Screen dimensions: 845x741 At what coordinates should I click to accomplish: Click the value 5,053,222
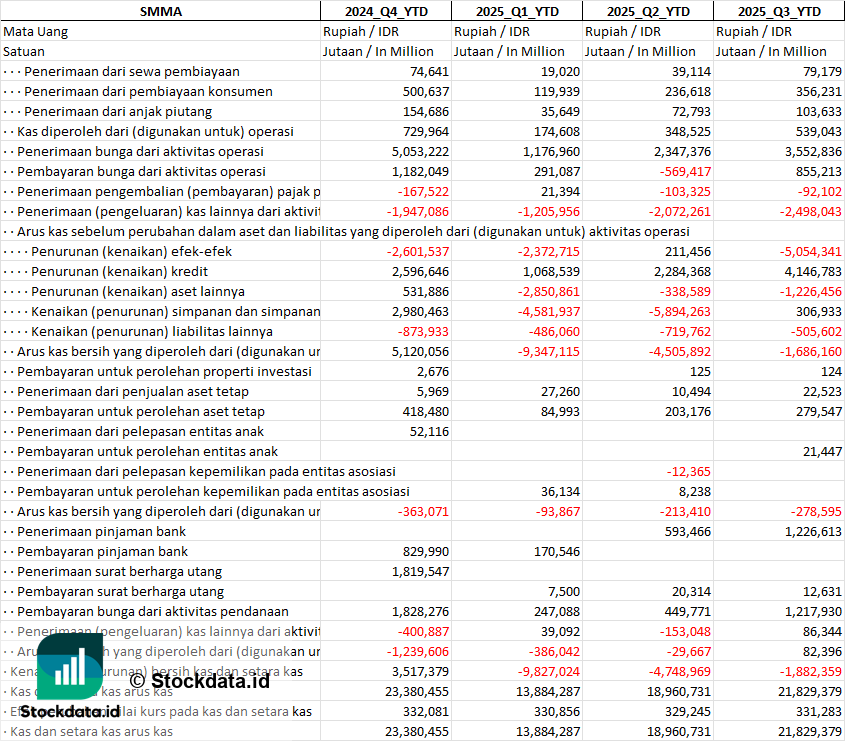click(420, 151)
